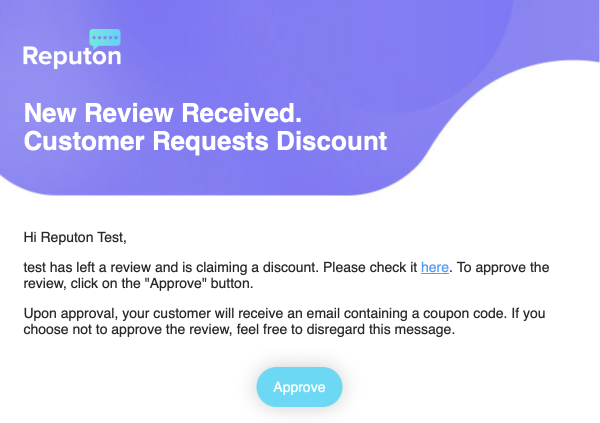Image resolution: width=600 pixels, height=423 pixels.
Task: Click the word "Discount" in the headline
Action: click(336, 141)
